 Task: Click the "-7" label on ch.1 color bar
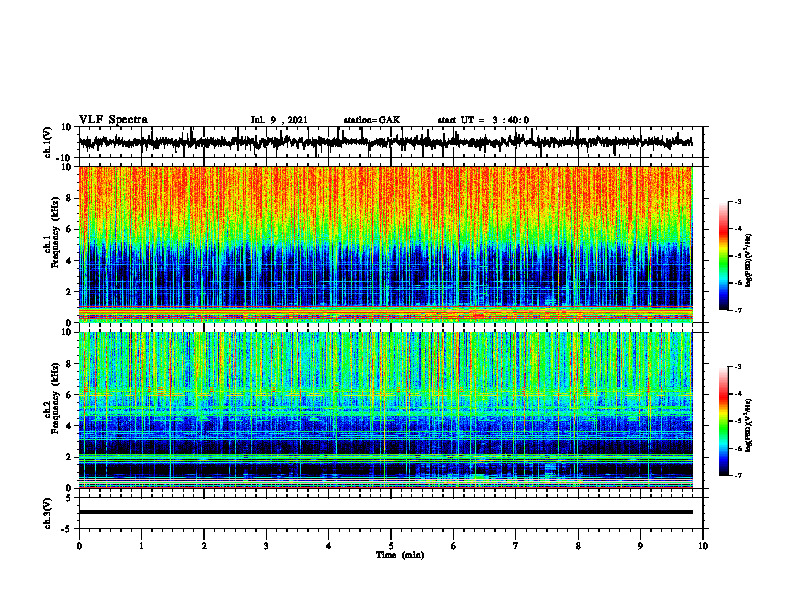coord(738,310)
